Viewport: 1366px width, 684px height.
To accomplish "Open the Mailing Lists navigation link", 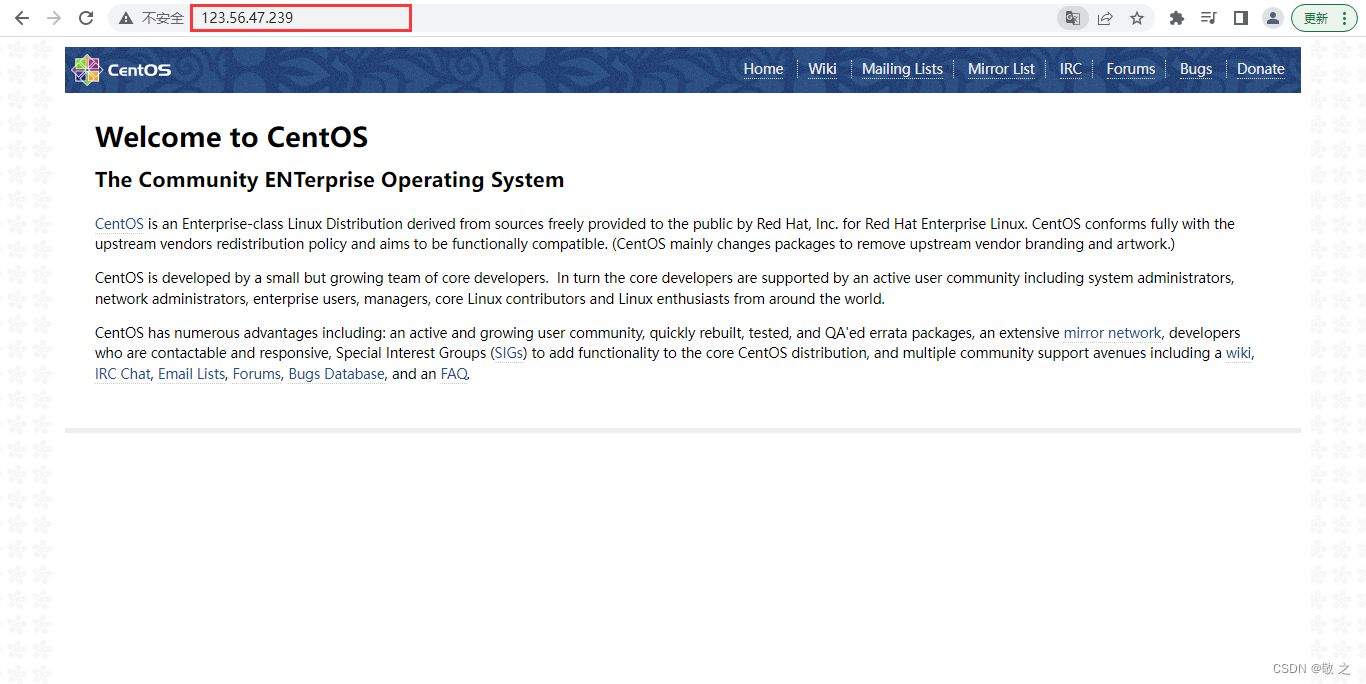I will pyautogui.click(x=902, y=69).
